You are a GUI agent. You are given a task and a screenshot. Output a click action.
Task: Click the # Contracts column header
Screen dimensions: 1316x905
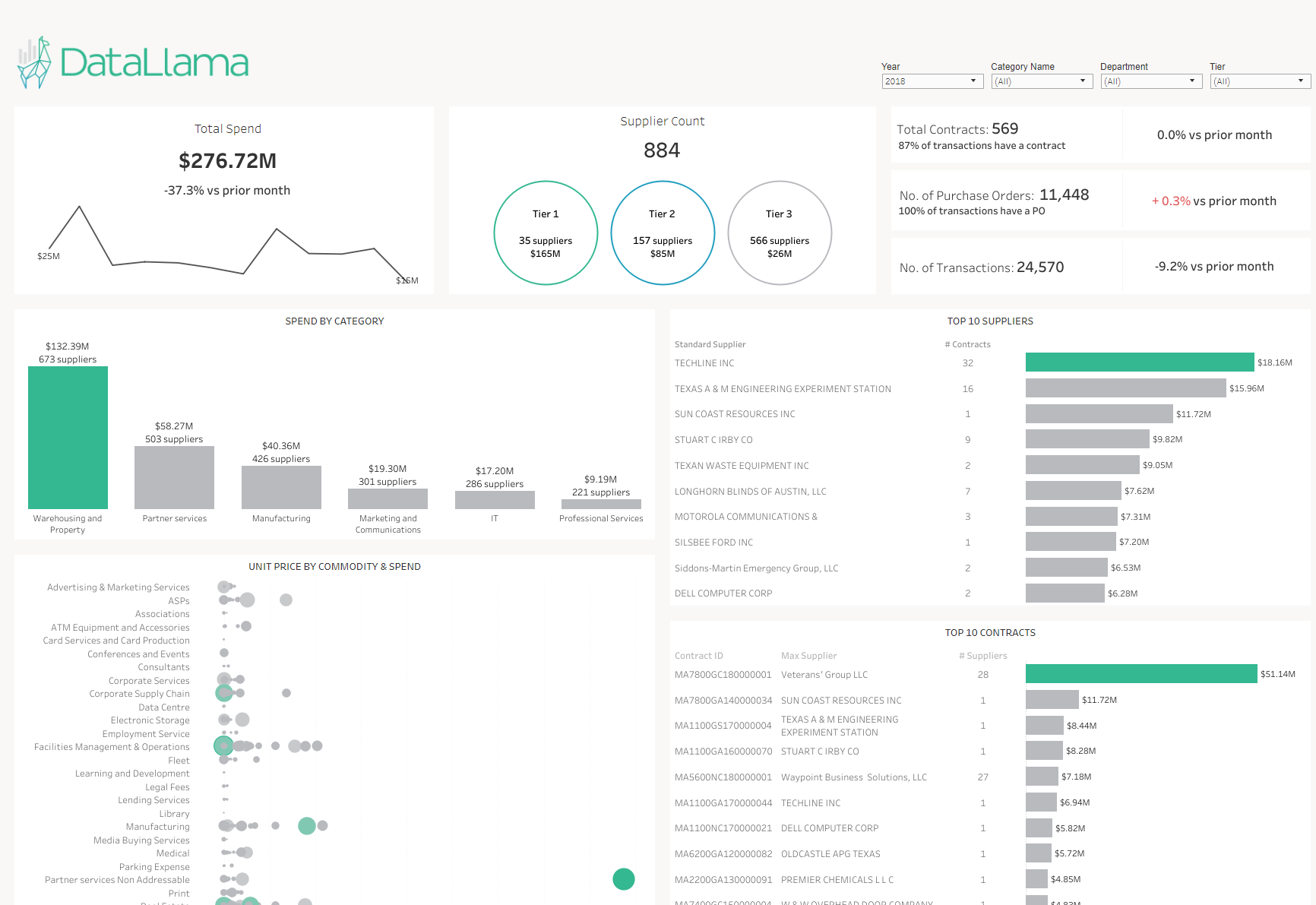(x=967, y=344)
